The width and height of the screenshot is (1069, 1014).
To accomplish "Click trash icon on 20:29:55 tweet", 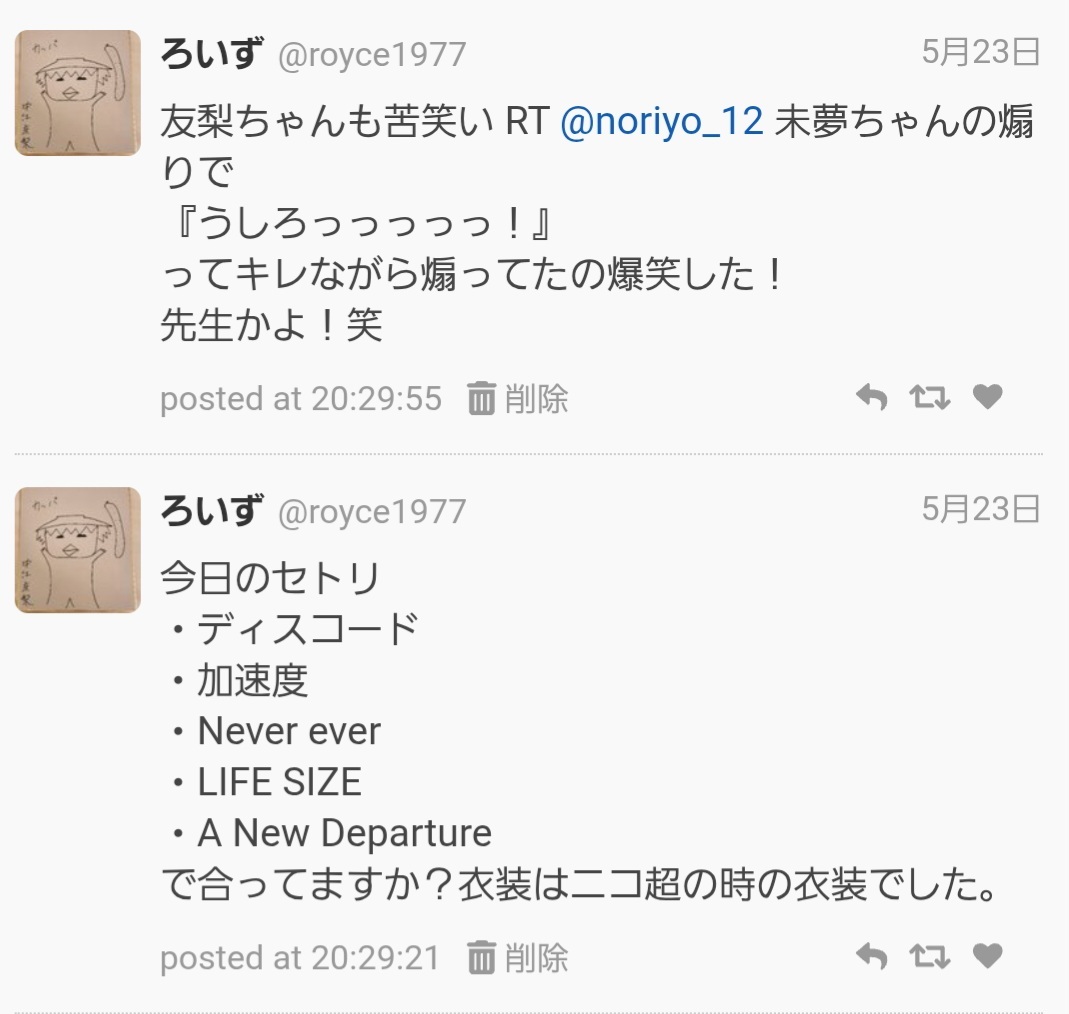I will [x=481, y=399].
